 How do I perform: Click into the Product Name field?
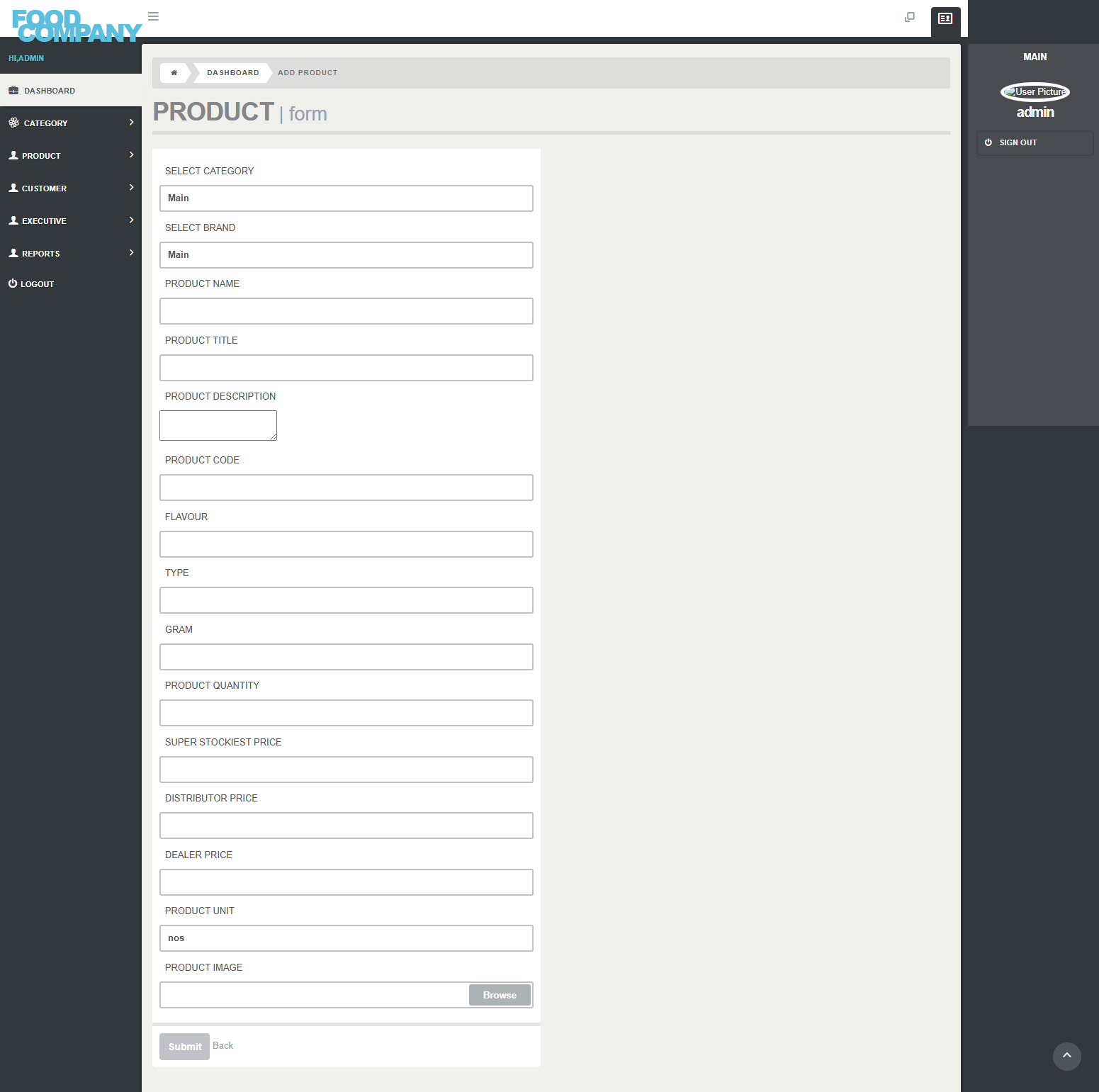click(346, 311)
